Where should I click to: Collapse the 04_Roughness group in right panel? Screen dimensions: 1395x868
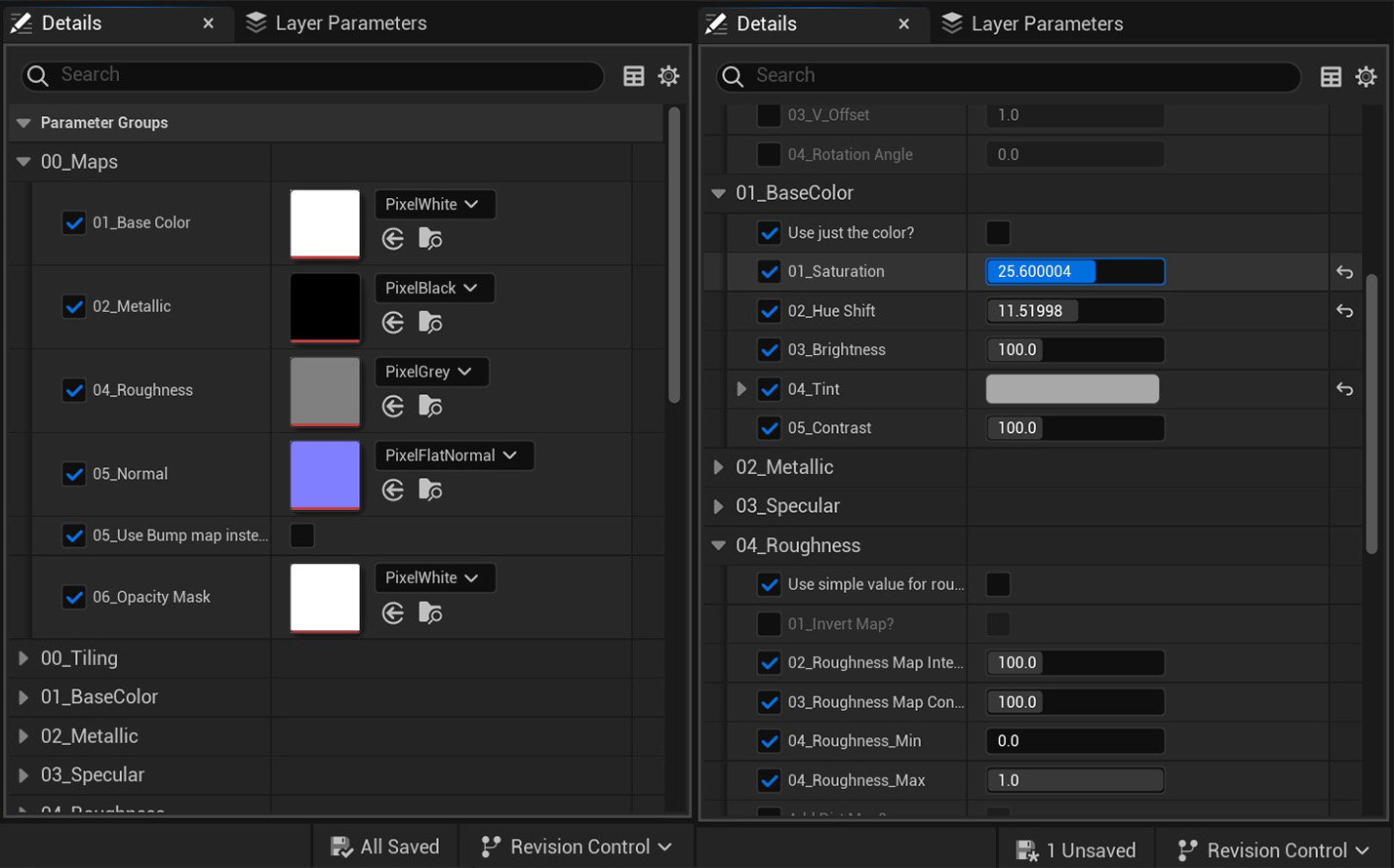pos(719,546)
